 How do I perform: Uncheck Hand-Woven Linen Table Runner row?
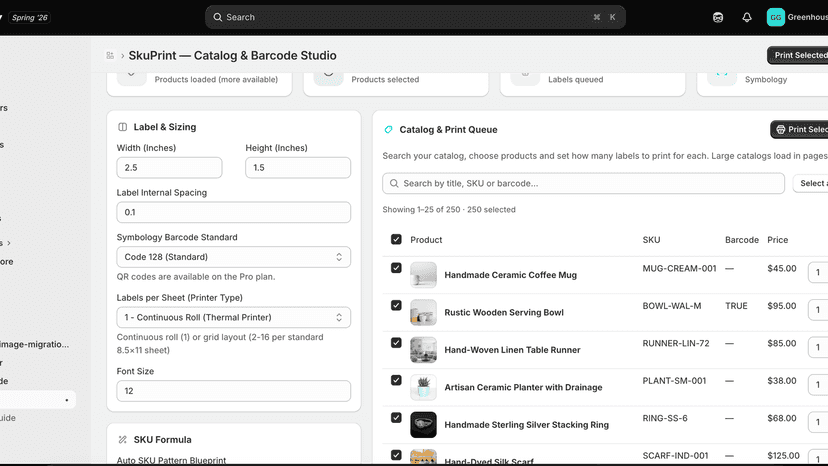click(x=396, y=343)
